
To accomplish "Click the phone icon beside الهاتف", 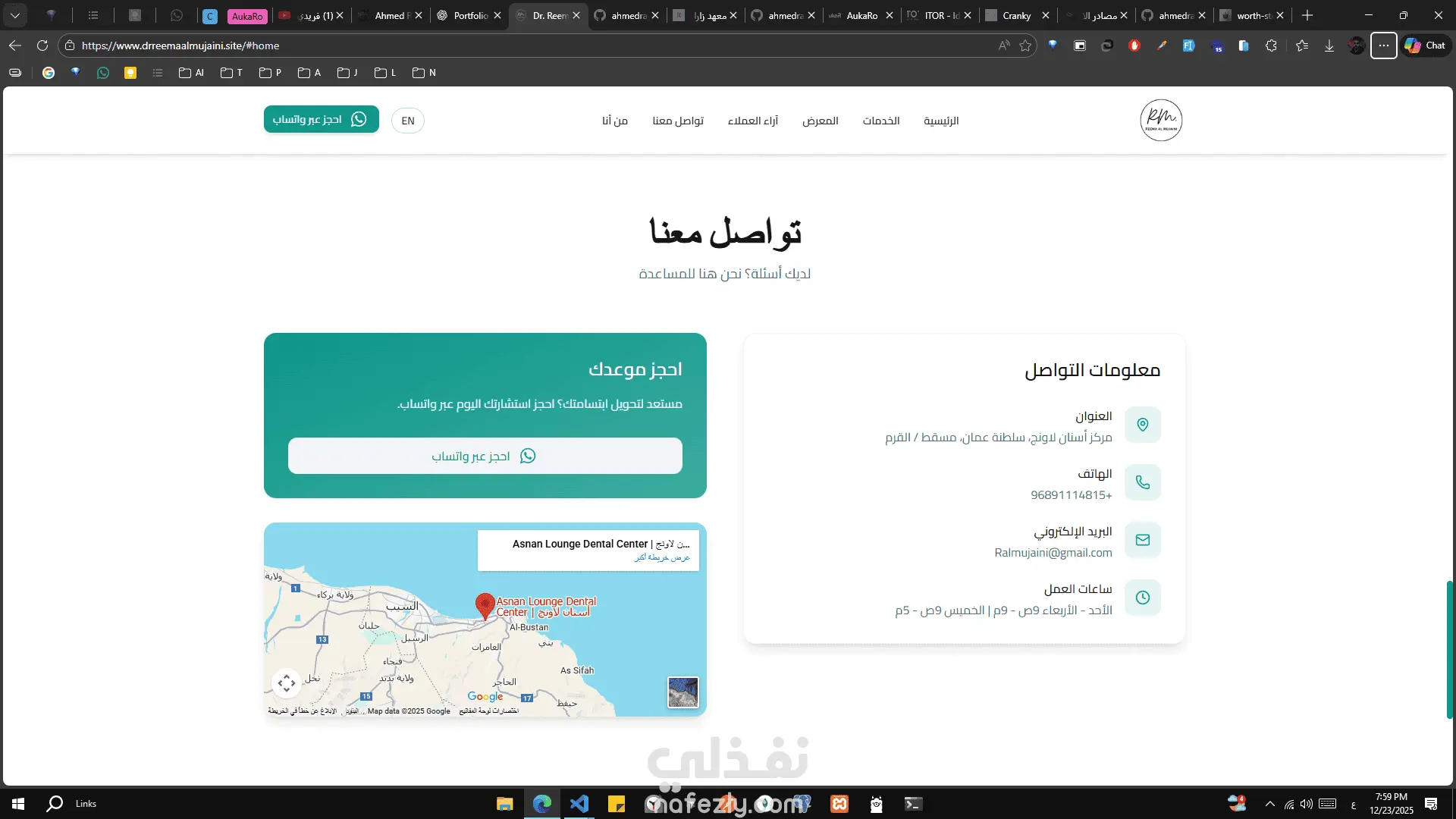I will (1142, 482).
